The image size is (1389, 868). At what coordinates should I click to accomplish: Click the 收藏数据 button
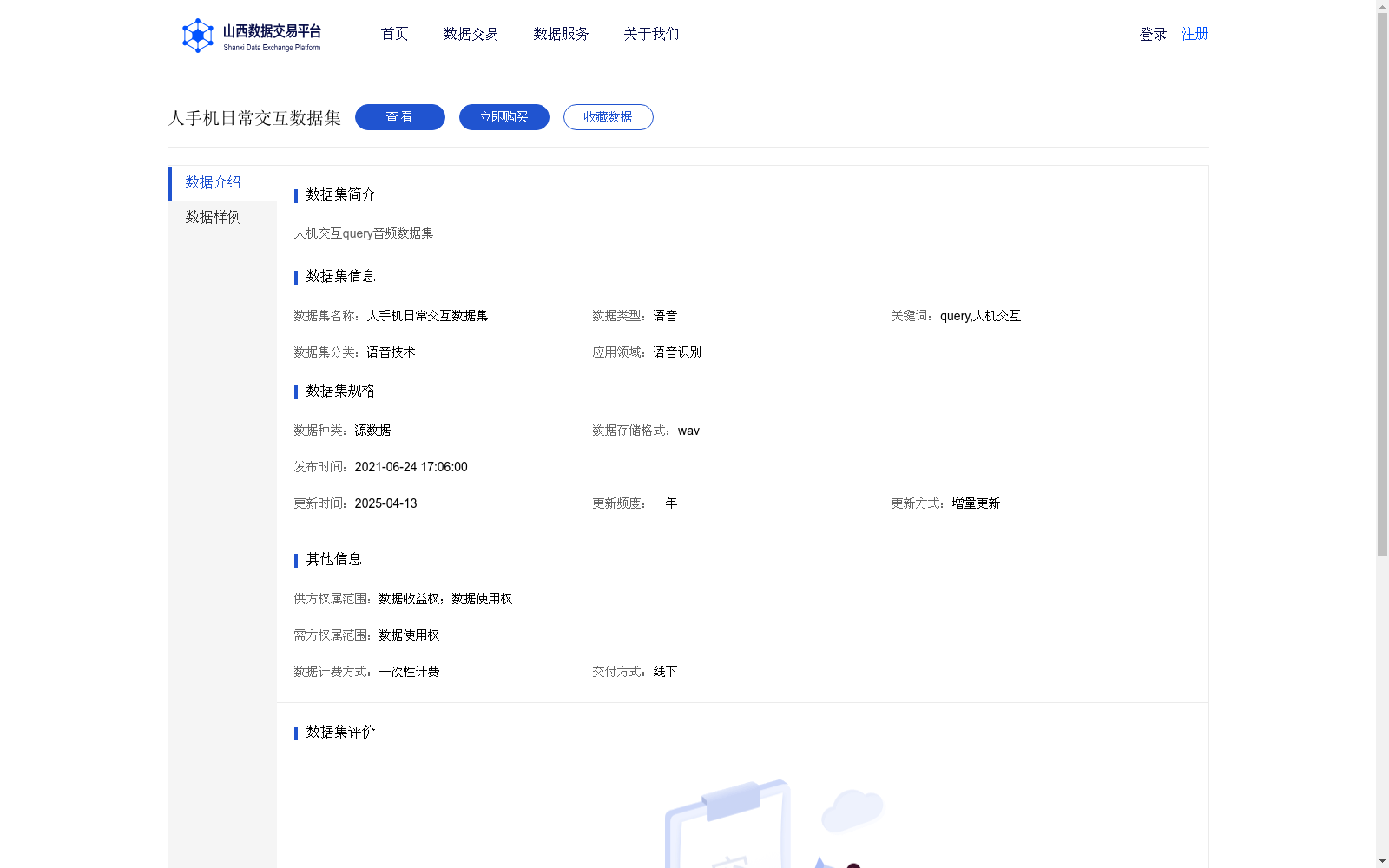[609, 117]
